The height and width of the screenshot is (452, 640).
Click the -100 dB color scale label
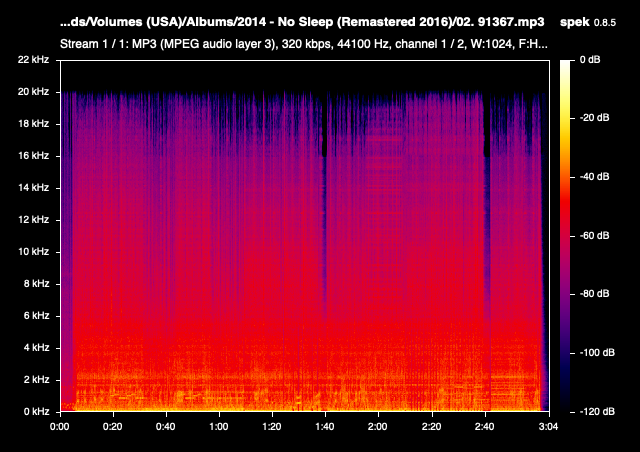point(597,353)
